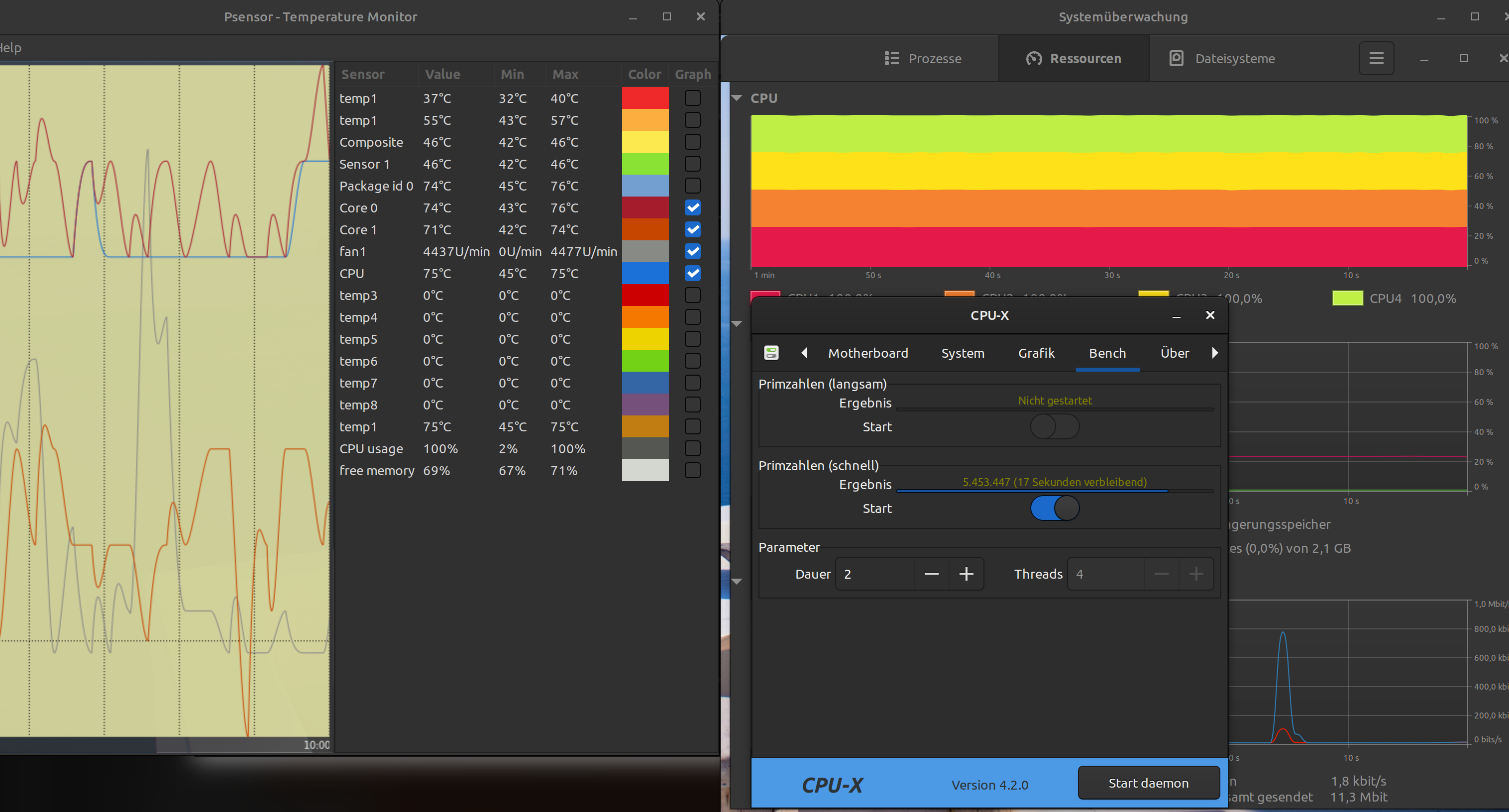Switch to the Motherboard tab
This screenshot has height=812, width=1509.
click(867, 353)
